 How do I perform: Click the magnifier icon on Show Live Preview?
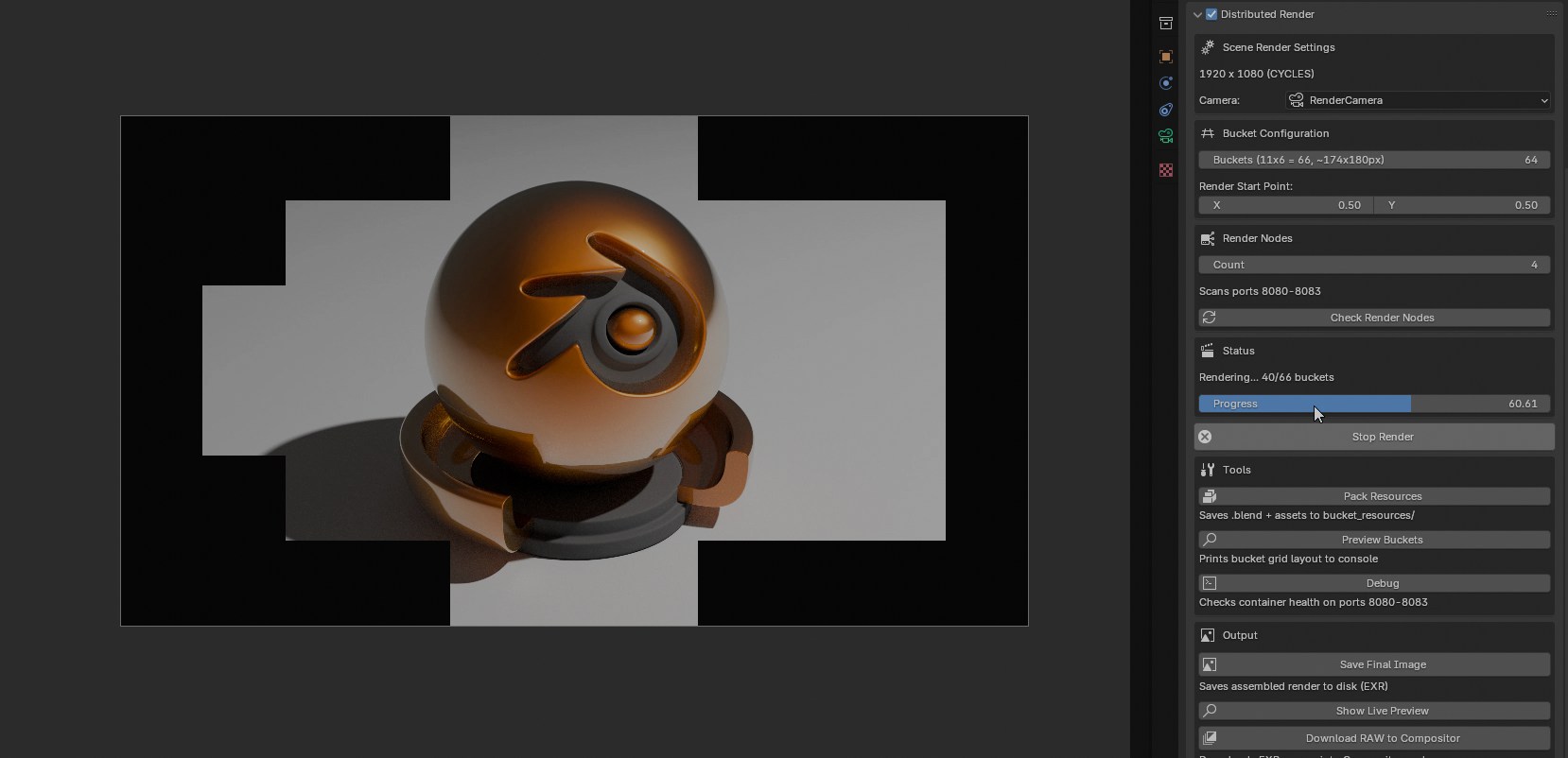tap(1209, 711)
